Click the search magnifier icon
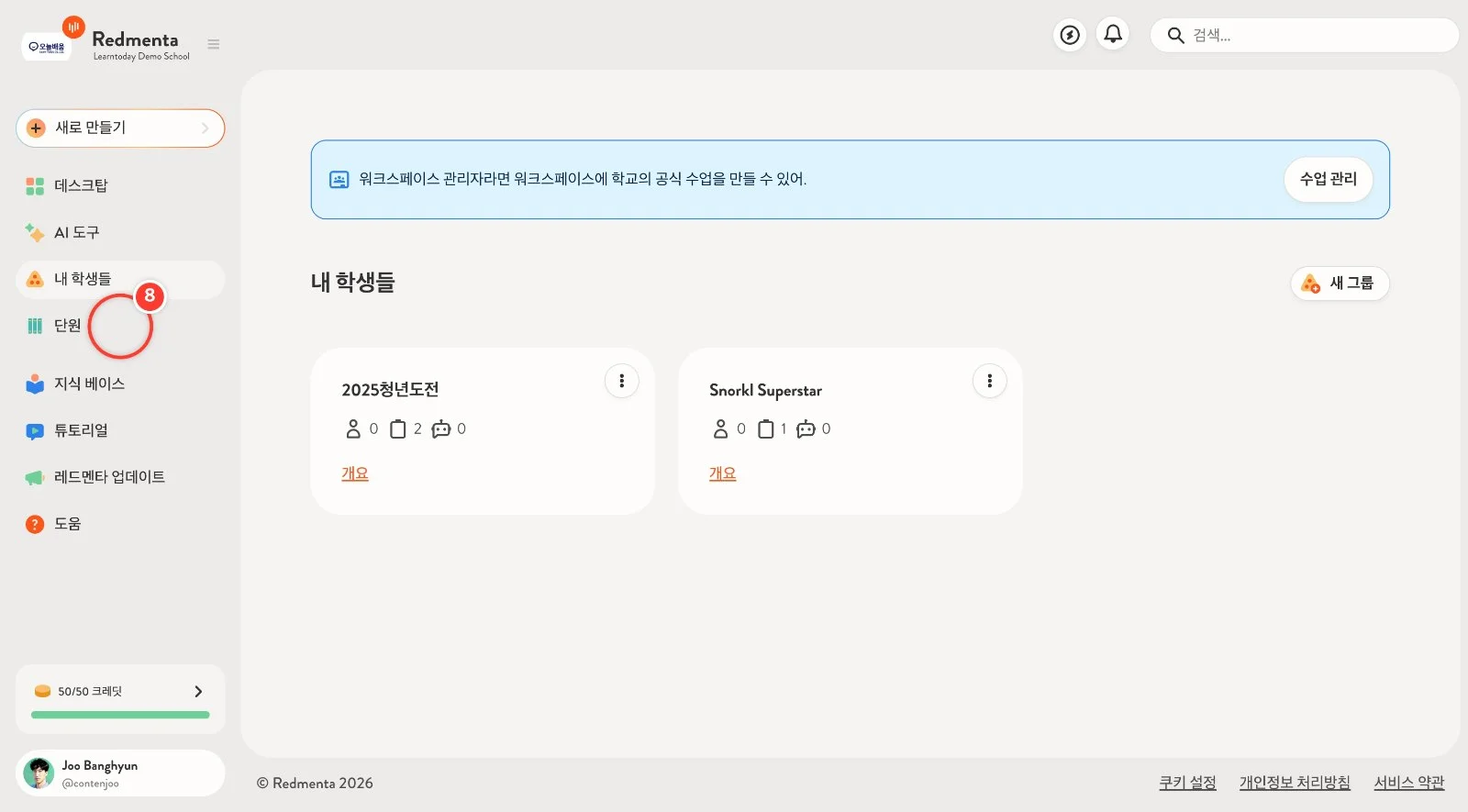1468x812 pixels. coord(1175,36)
